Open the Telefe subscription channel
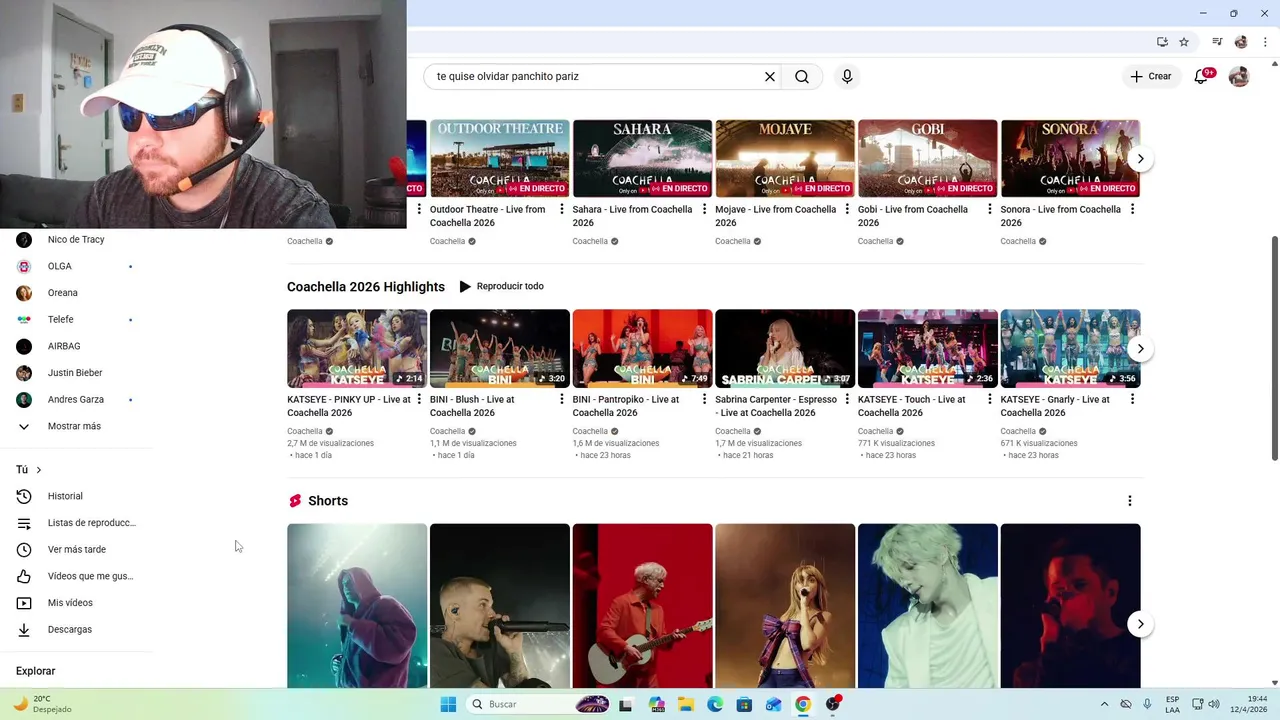The height and width of the screenshot is (720, 1280). pyautogui.click(x=76, y=319)
